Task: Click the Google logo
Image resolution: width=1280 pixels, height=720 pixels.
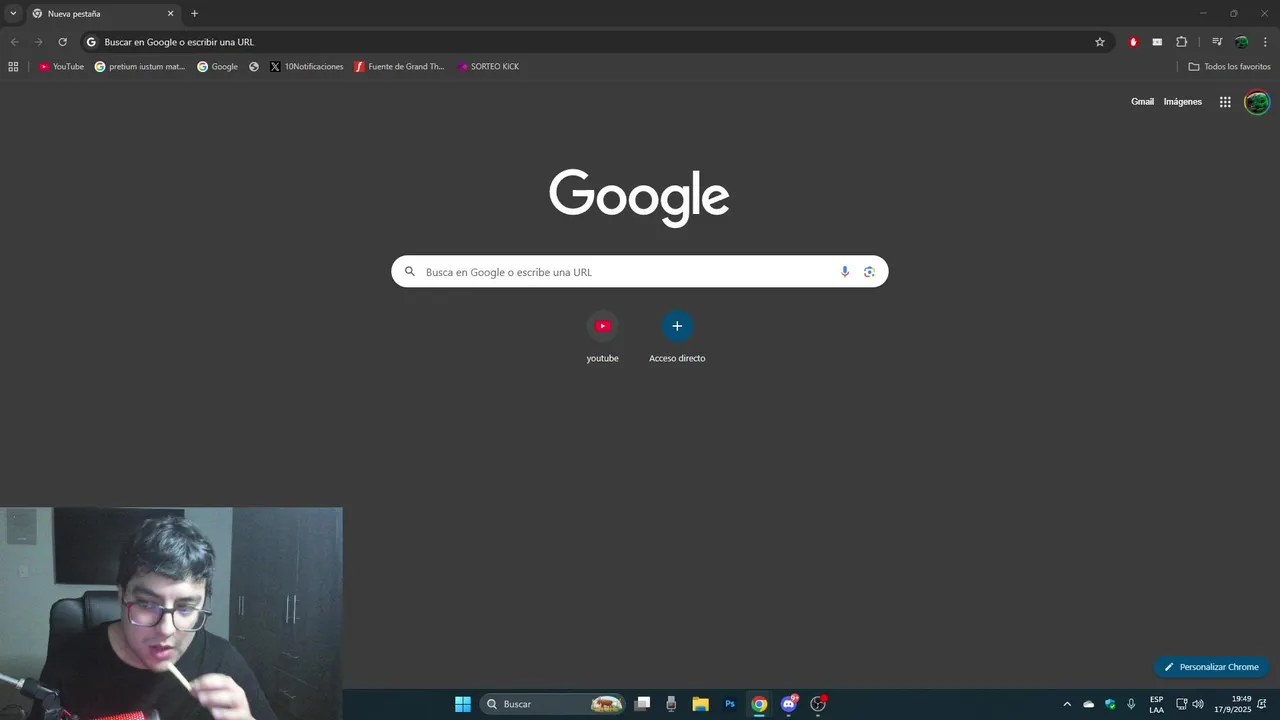Action: [x=639, y=197]
